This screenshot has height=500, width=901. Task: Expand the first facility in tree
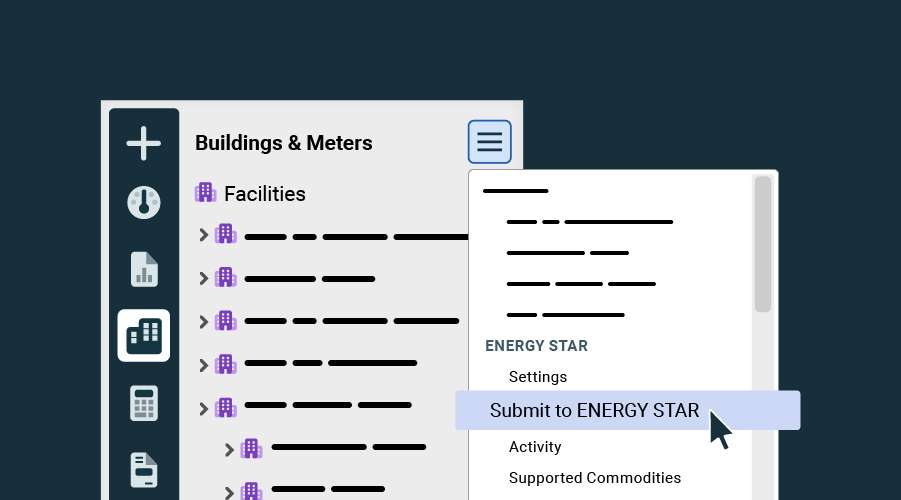pyautogui.click(x=203, y=235)
